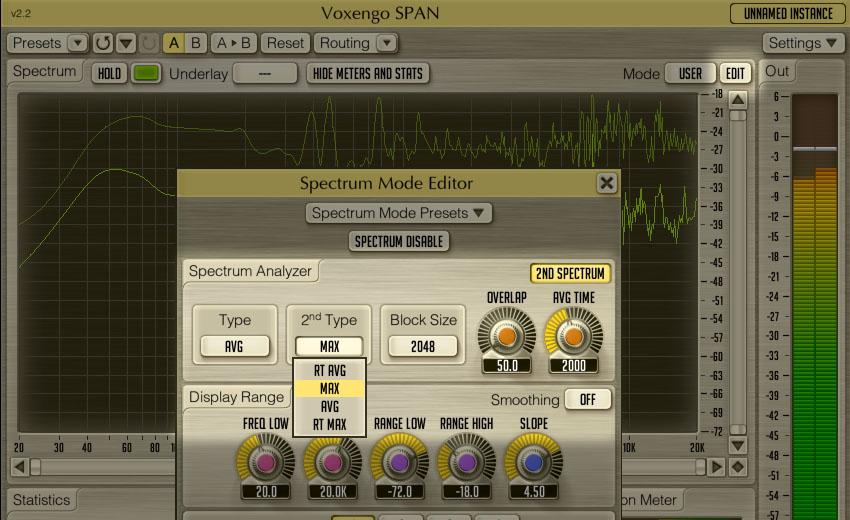This screenshot has width=850, height=520.
Task: Click HIDE METERS AND STATS
Action: [368, 74]
